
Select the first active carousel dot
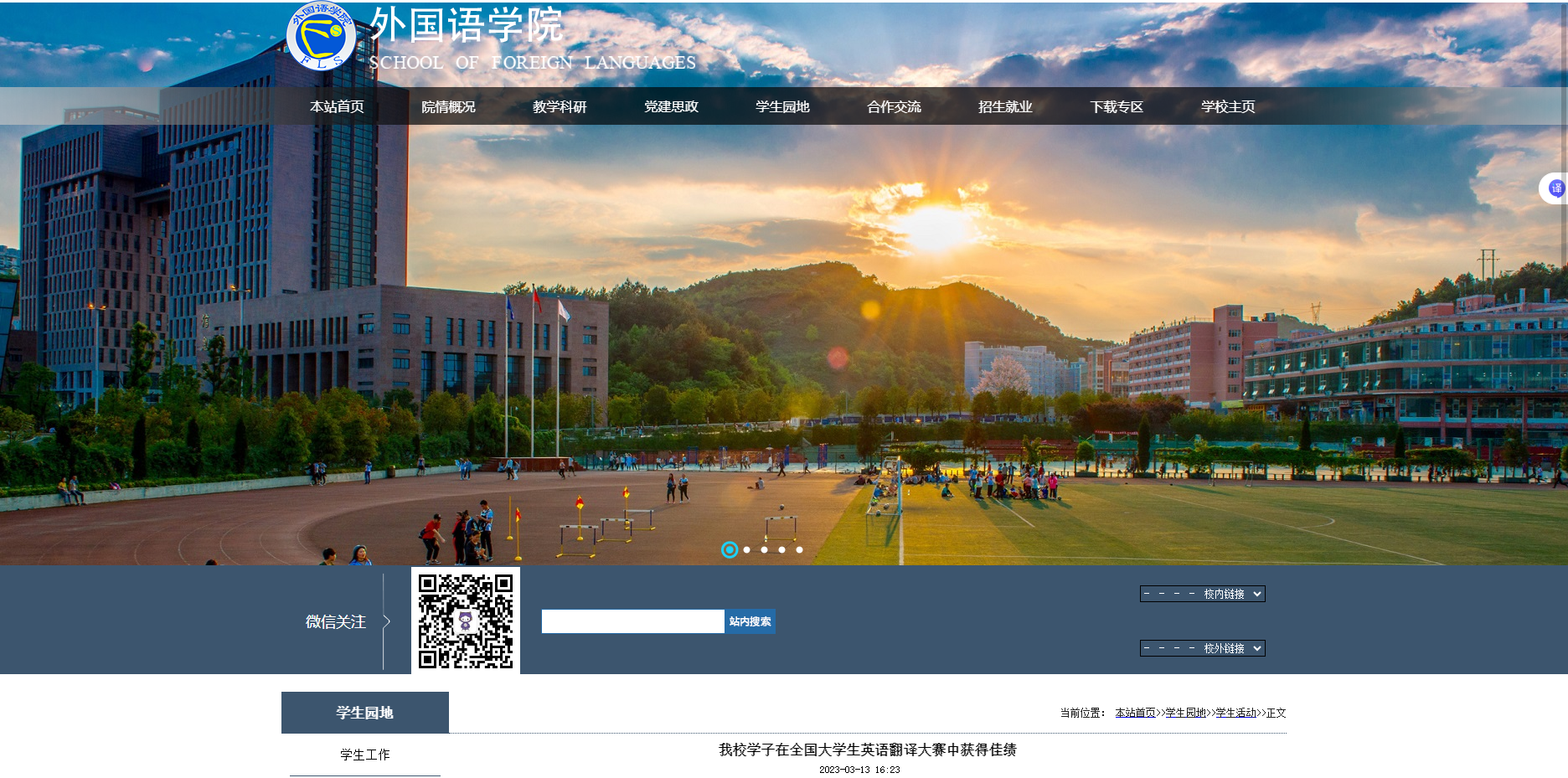point(730,549)
